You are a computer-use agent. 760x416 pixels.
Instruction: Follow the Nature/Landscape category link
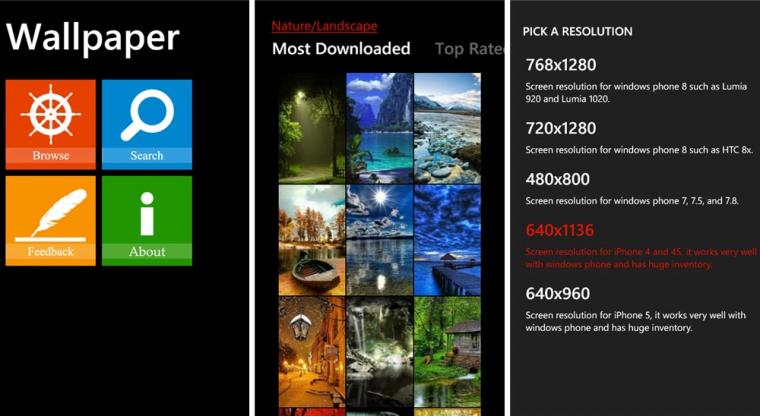(324, 26)
